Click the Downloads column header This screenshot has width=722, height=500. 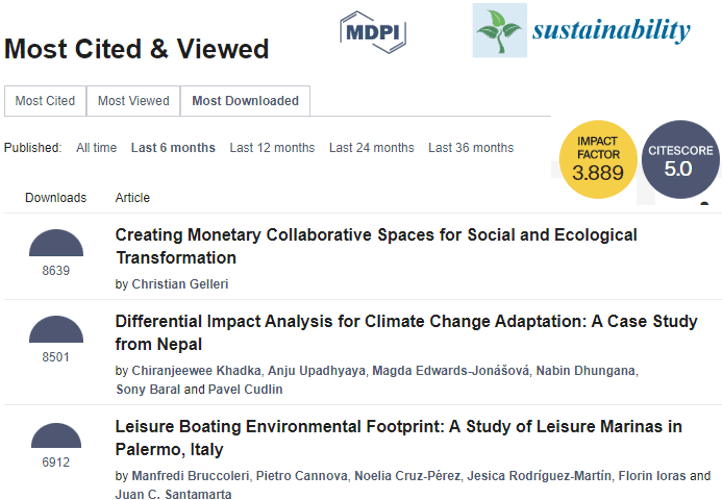(56, 198)
